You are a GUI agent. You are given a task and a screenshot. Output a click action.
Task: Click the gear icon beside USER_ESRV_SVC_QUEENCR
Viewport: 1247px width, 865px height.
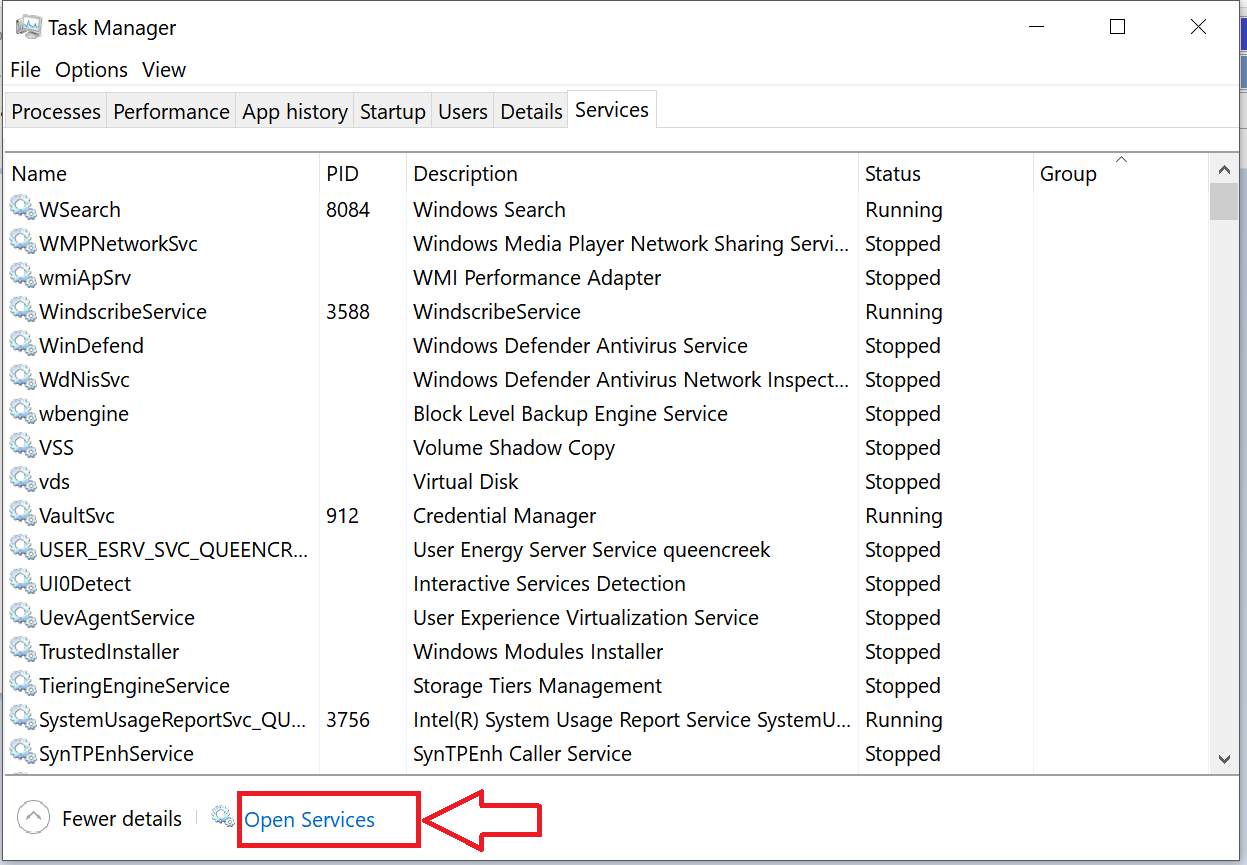pyautogui.click(x=23, y=548)
